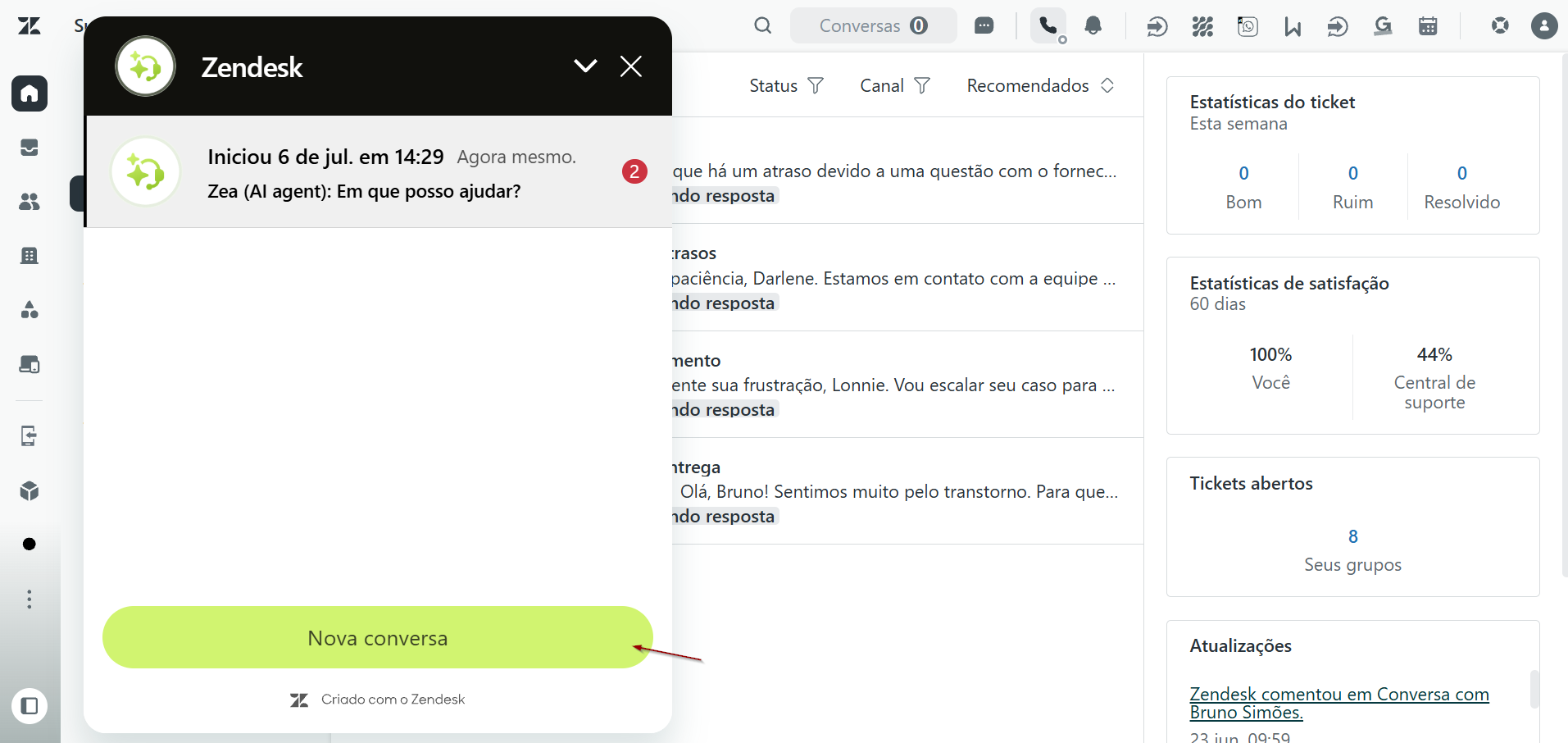Open the Home dashboard icon
The width and height of the screenshot is (1568, 743).
point(30,93)
